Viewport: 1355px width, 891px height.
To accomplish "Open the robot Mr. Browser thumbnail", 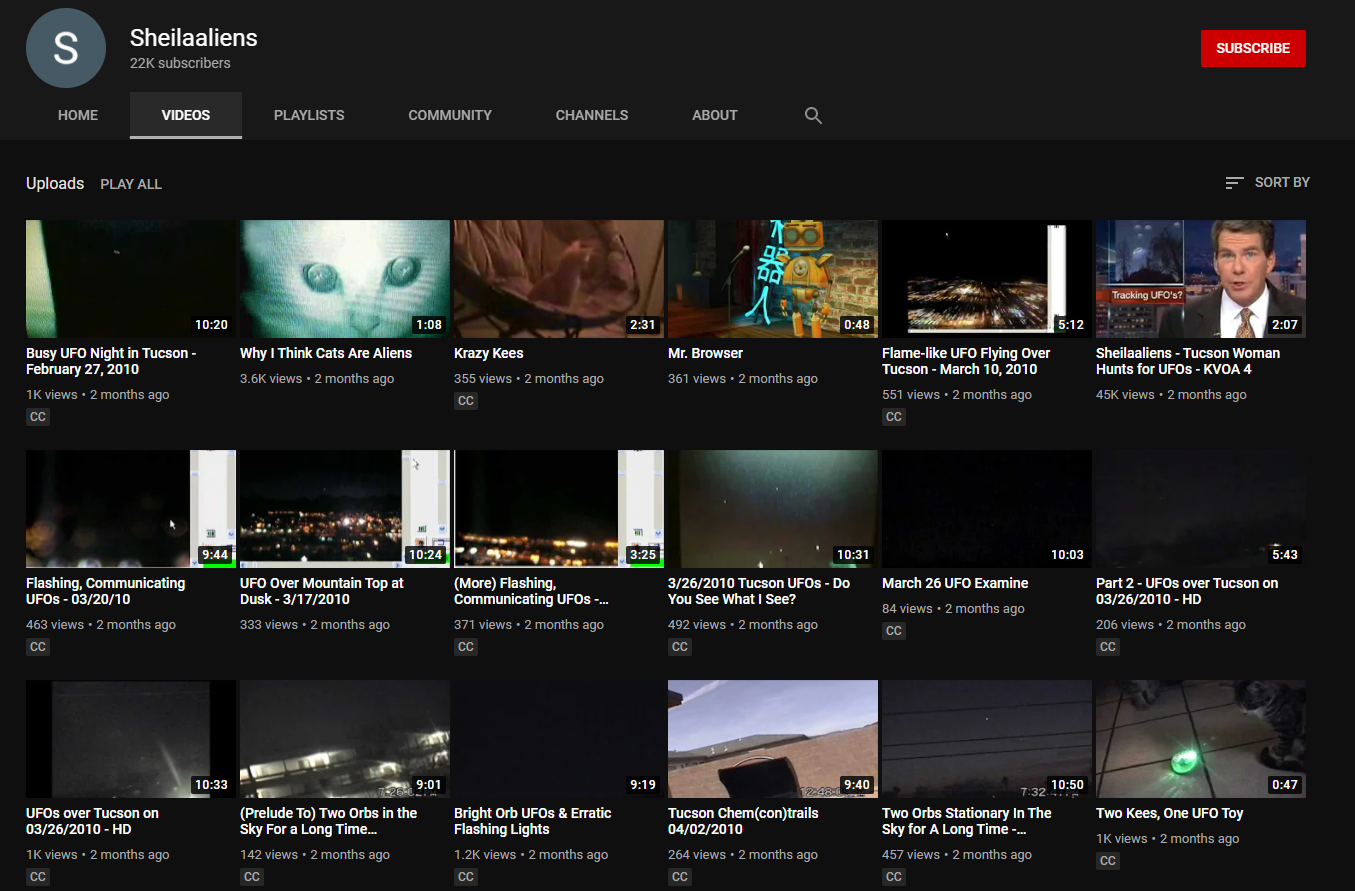I will 773,279.
